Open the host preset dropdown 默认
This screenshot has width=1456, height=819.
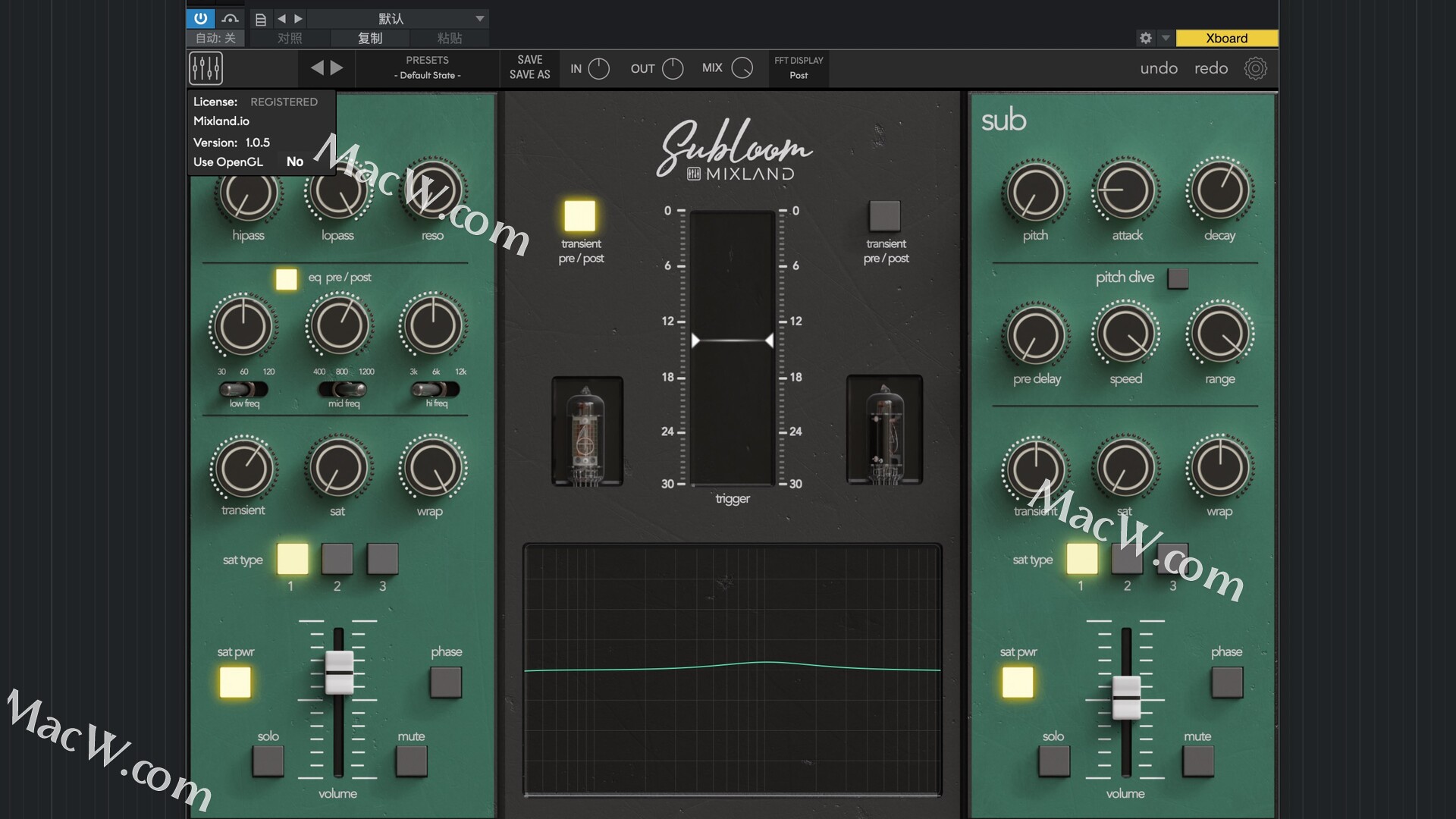(398, 18)
